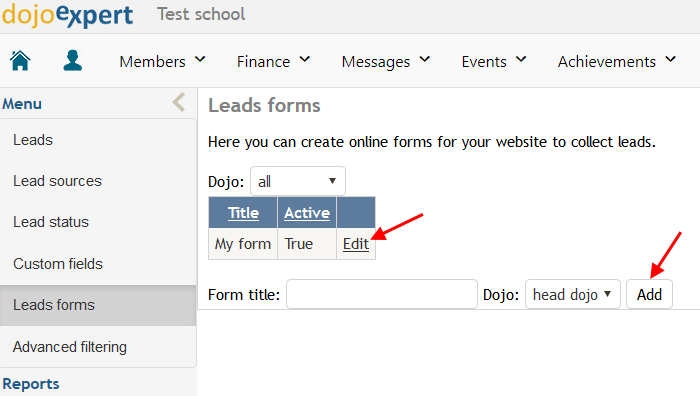Expand the Messages dropdown arrow
Image resolution: width=700 pixels, height=396 pixels.
point(425,59)
